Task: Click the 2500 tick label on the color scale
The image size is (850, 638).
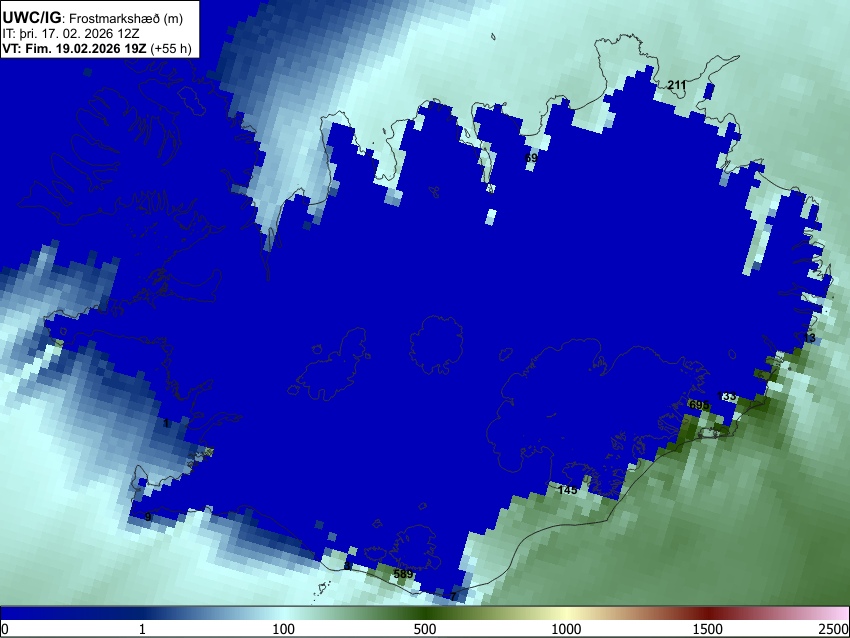Action: point(835,629)
